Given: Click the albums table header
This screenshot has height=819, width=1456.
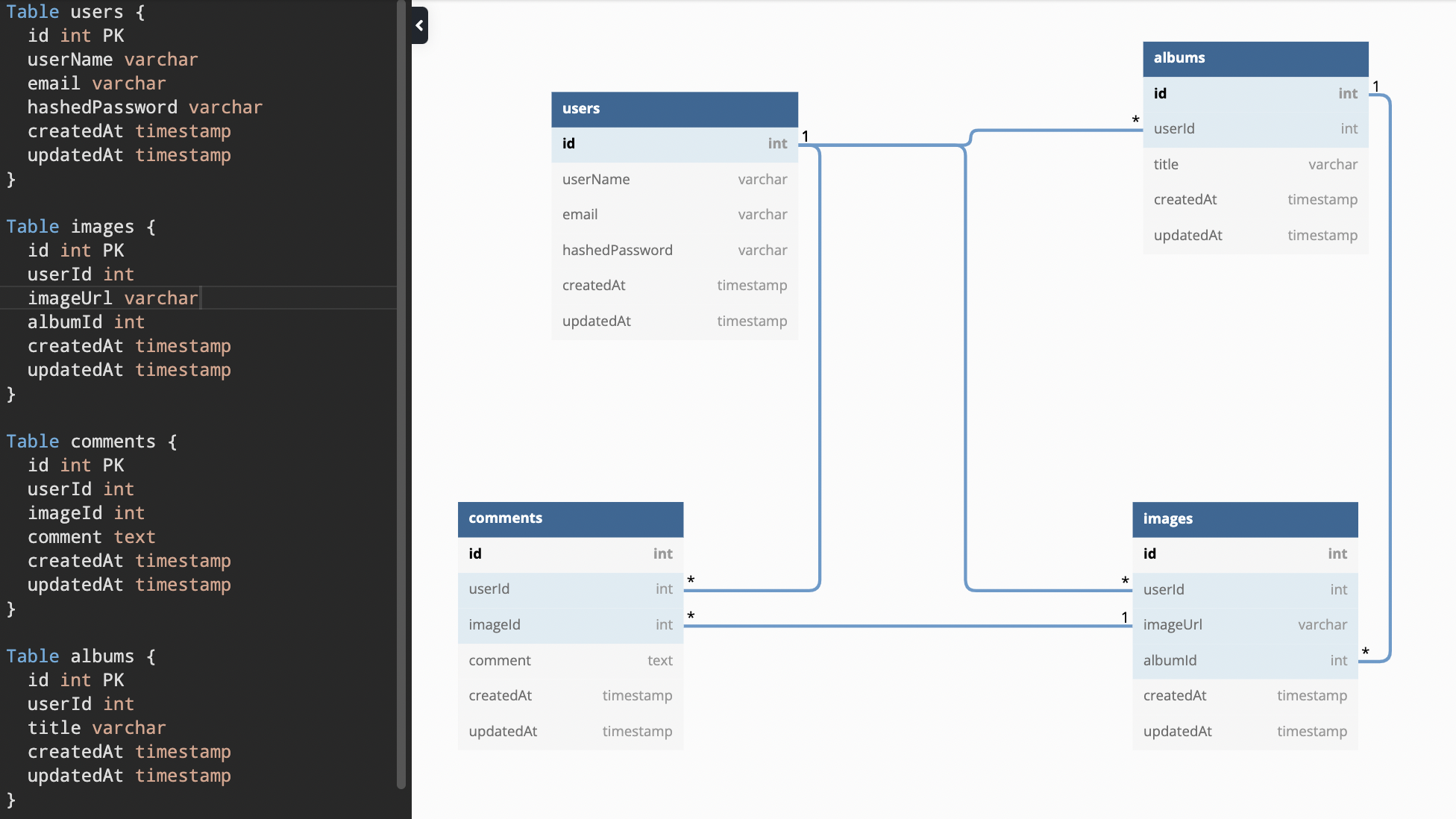Looking at the screenshot, I should coord(1255,58).
